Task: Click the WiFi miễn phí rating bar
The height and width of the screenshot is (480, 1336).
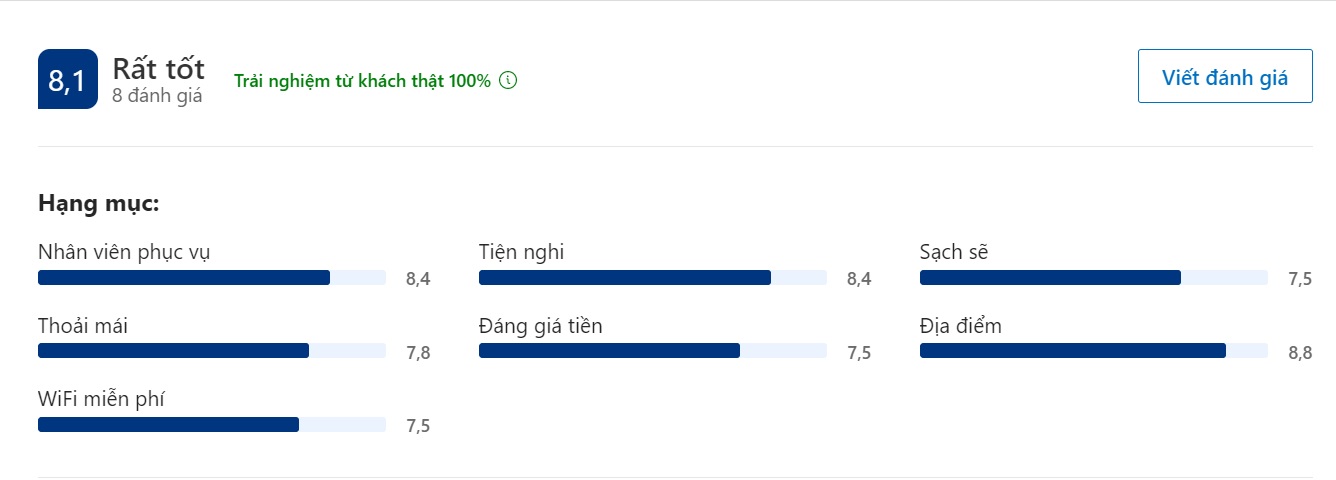Action: [x=212, y=424]
